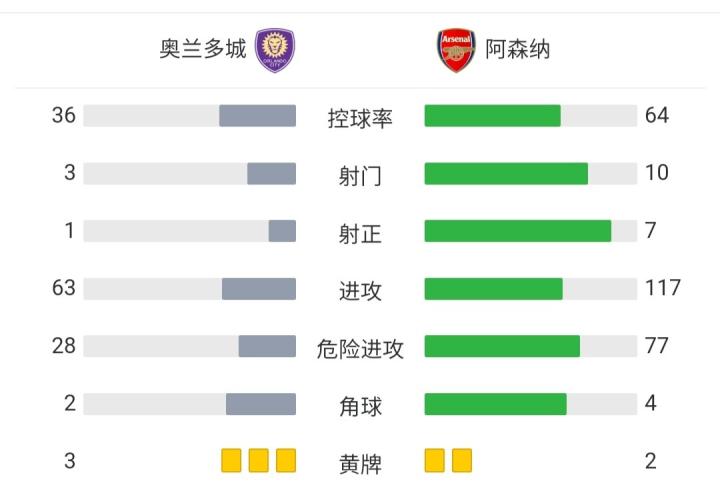Viewport: 720px width, 487px height.
Task: Click the 危险进攻 stat label
Action: pyautogui.click(x=360, y=349)
